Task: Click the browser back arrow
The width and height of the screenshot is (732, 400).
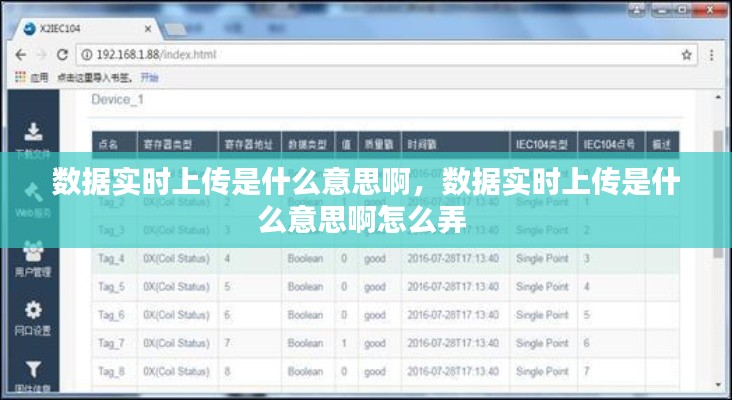Action: pos(22,54)
